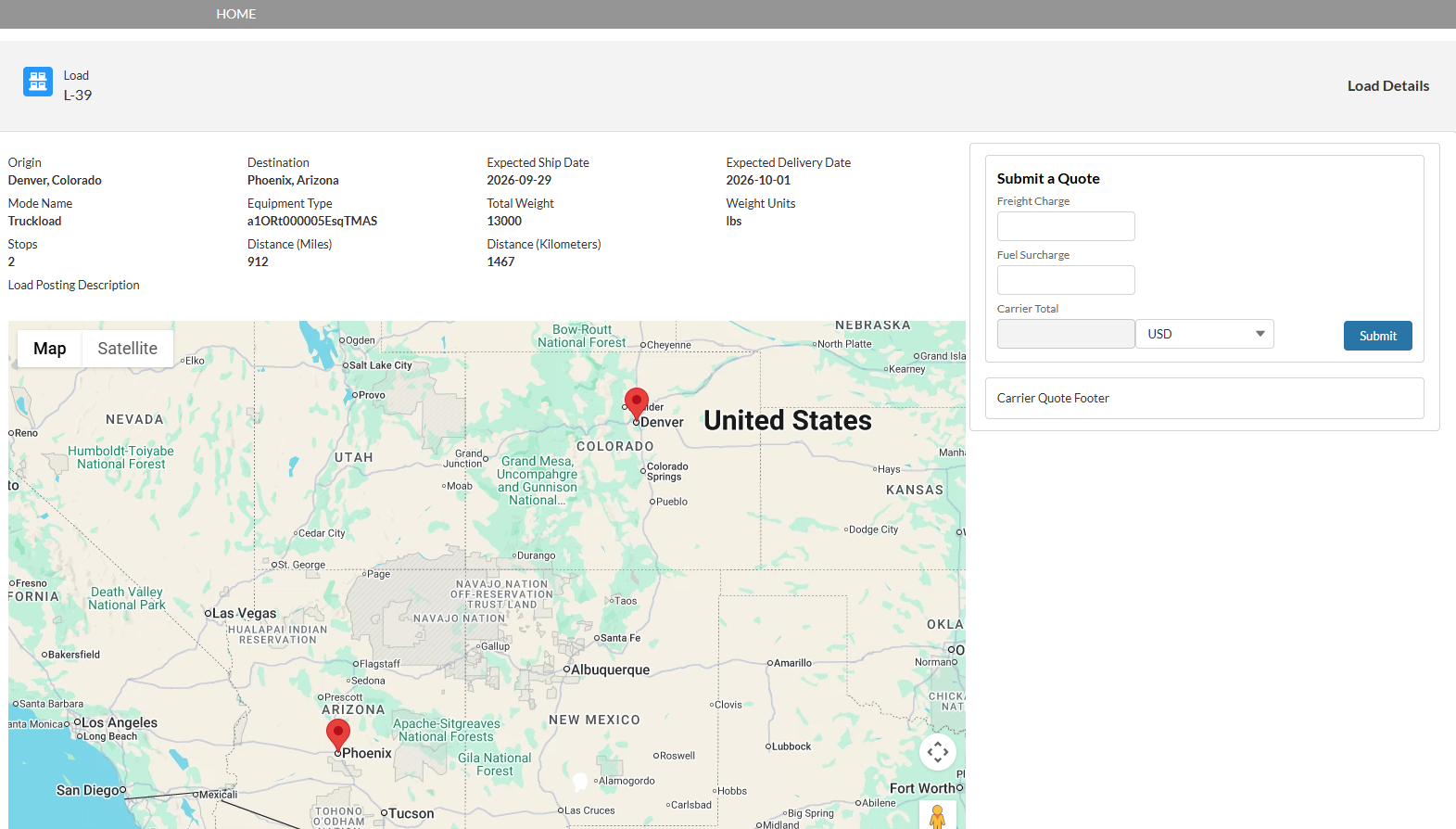The width and height of the screenshot is (1456, 829).
Task: Click the Salt Lake City map label
Action: tap(380, 365)
